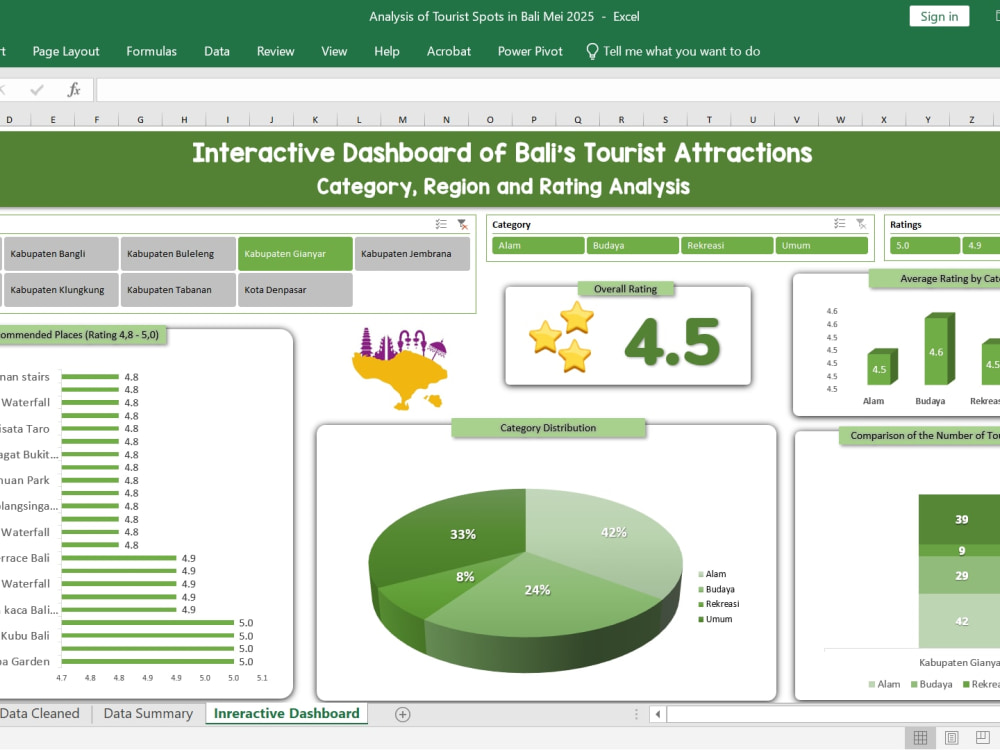
Task: Click into the formula bar field
Action: pyautogui.click(x=547, y=90)
